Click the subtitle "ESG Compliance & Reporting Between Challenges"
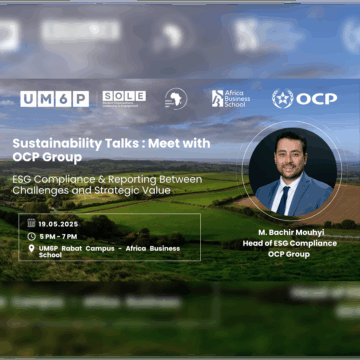The height and width of the screenshot is (360, 360). [107, 185]
